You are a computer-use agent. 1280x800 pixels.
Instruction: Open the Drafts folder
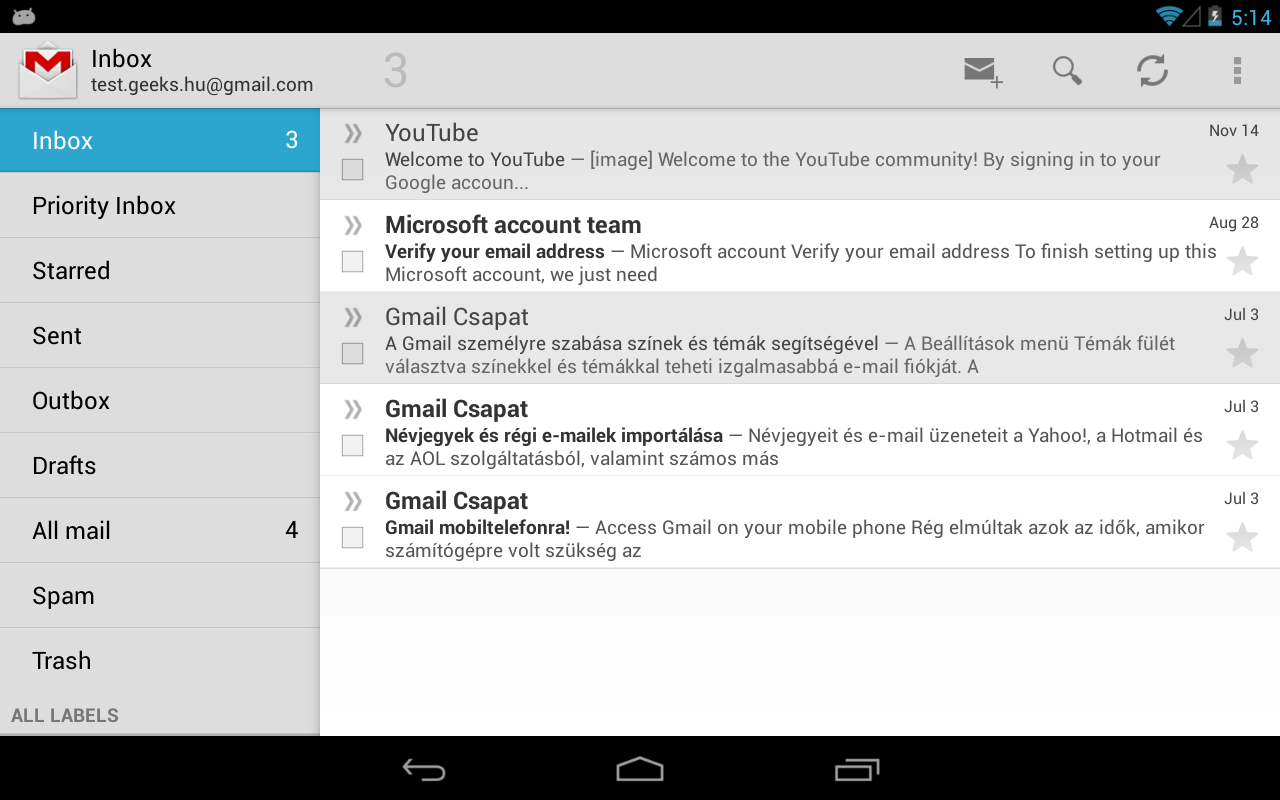(160, 465)
